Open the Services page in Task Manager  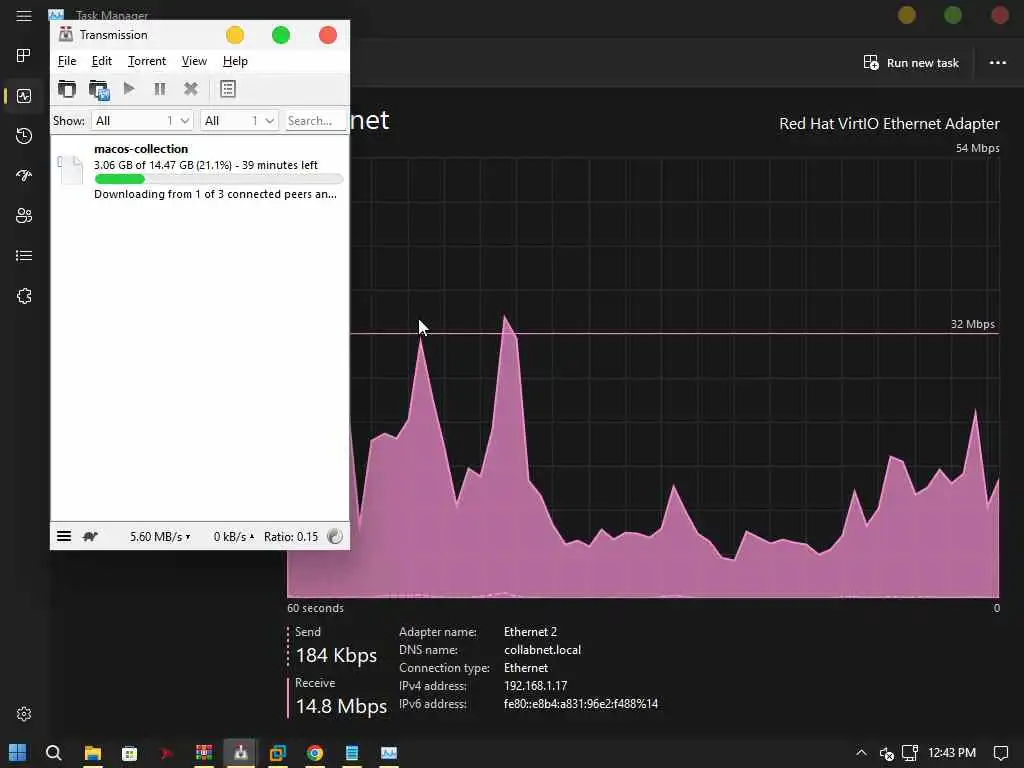point(24,296)
